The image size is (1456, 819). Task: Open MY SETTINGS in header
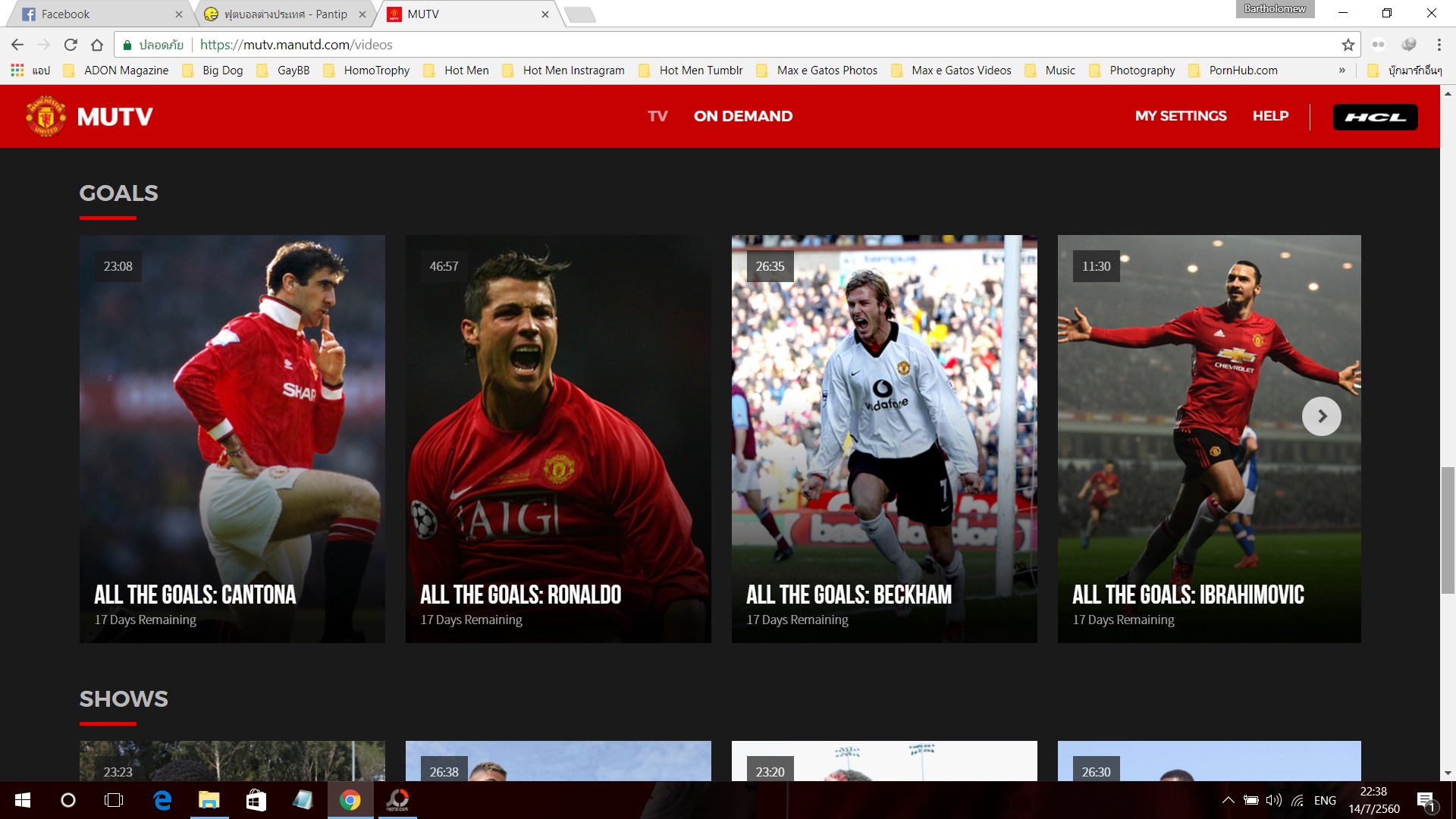tap(1181, 116)
